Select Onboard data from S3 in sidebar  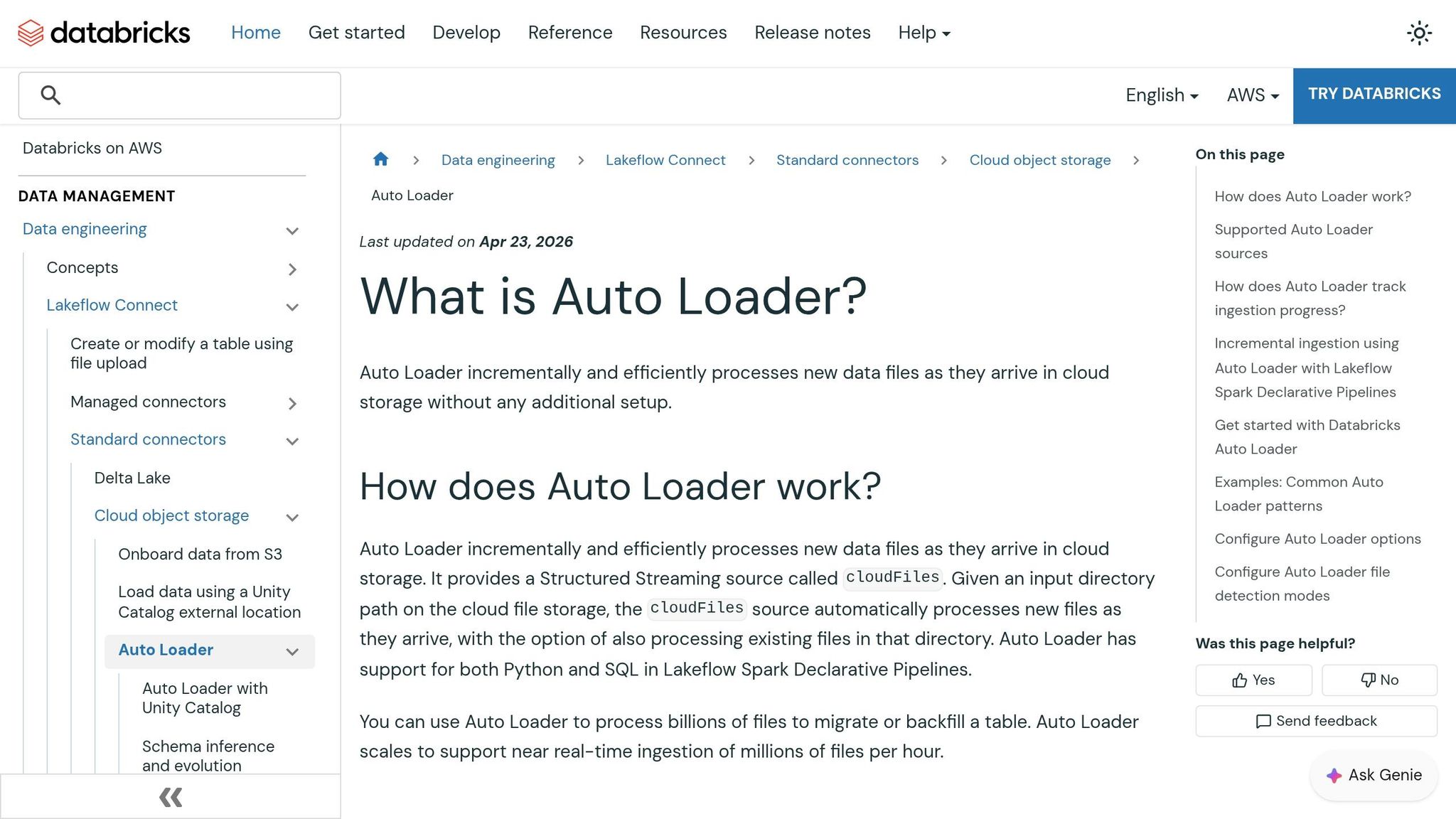point(200,554)
